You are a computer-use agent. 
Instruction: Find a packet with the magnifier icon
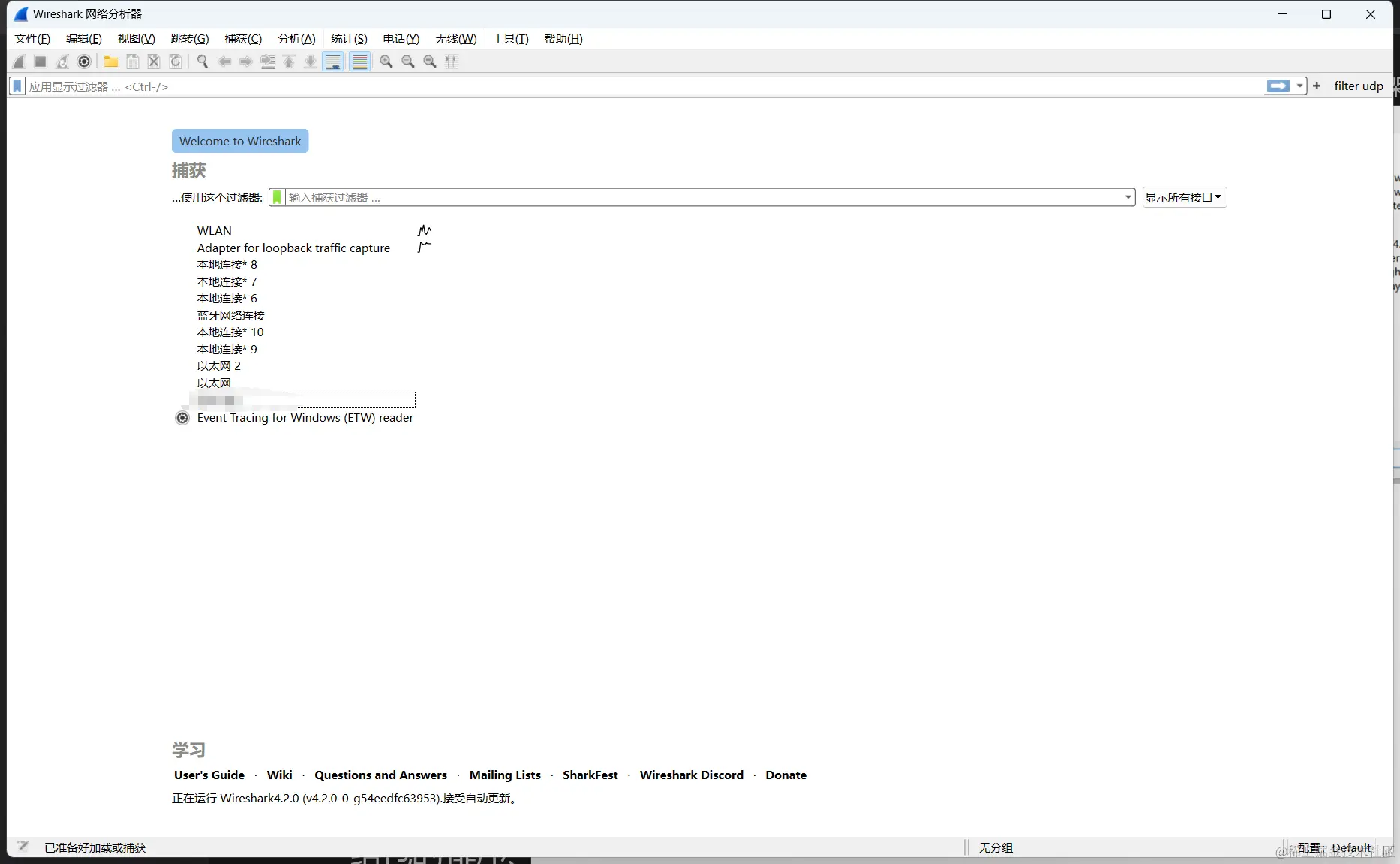pos(203,61)
